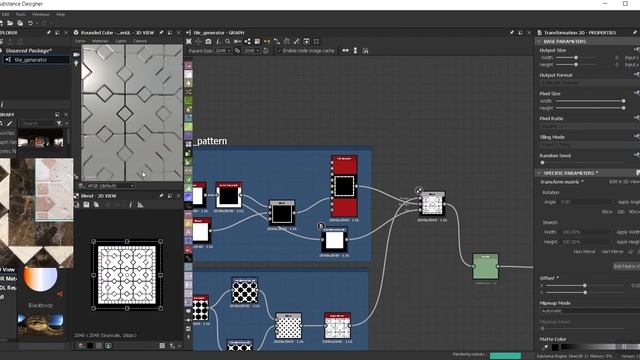Open the Tools menu
The height and width of the screenshot is (360, 640).
tap(20, 14)
